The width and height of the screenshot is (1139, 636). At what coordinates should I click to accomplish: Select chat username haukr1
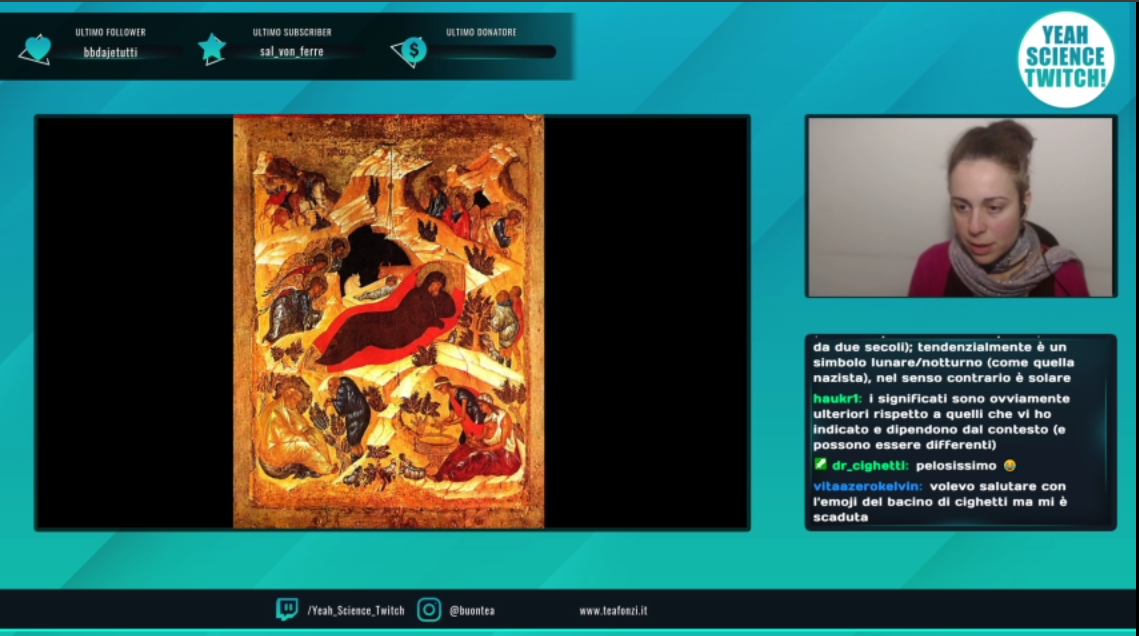click(837, 399)
